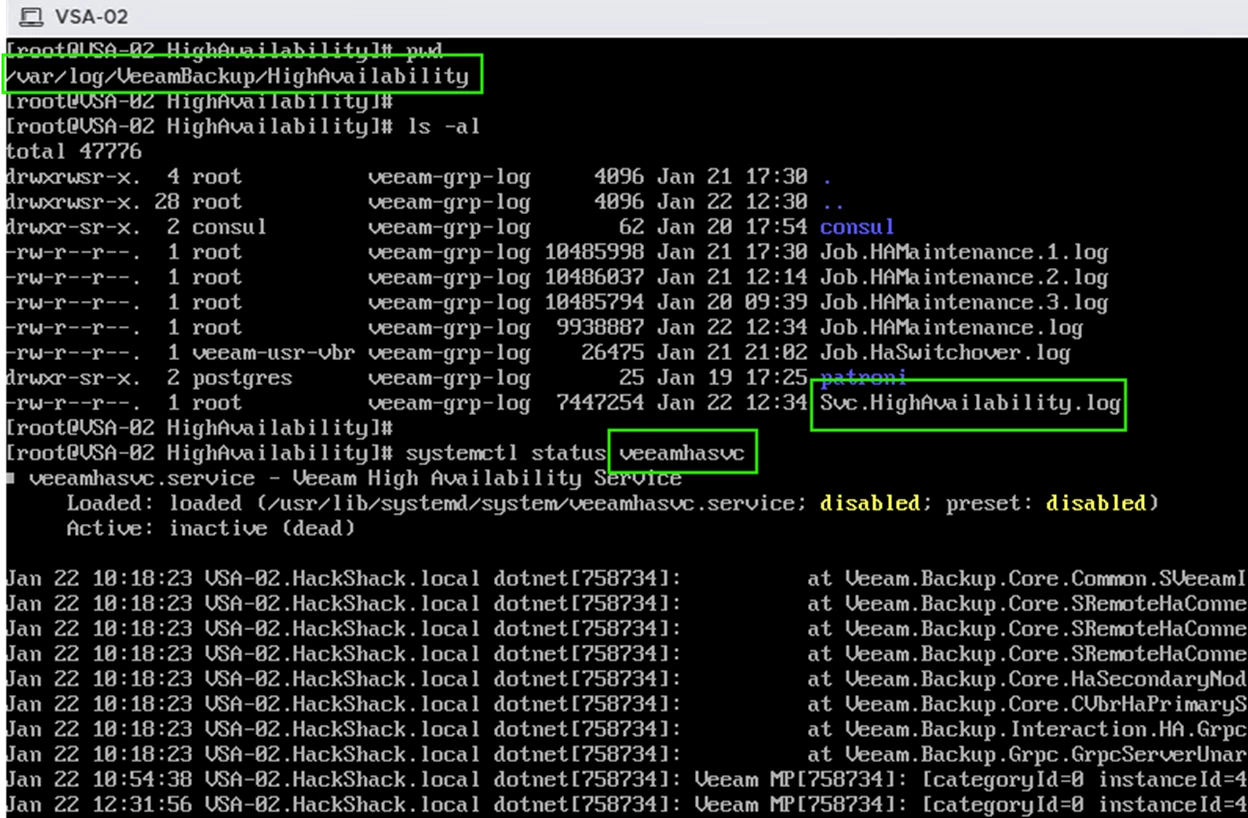Screen dimensions: 1248x818
Task: Click the 'pwd' command text
Action: click(425, 51)
